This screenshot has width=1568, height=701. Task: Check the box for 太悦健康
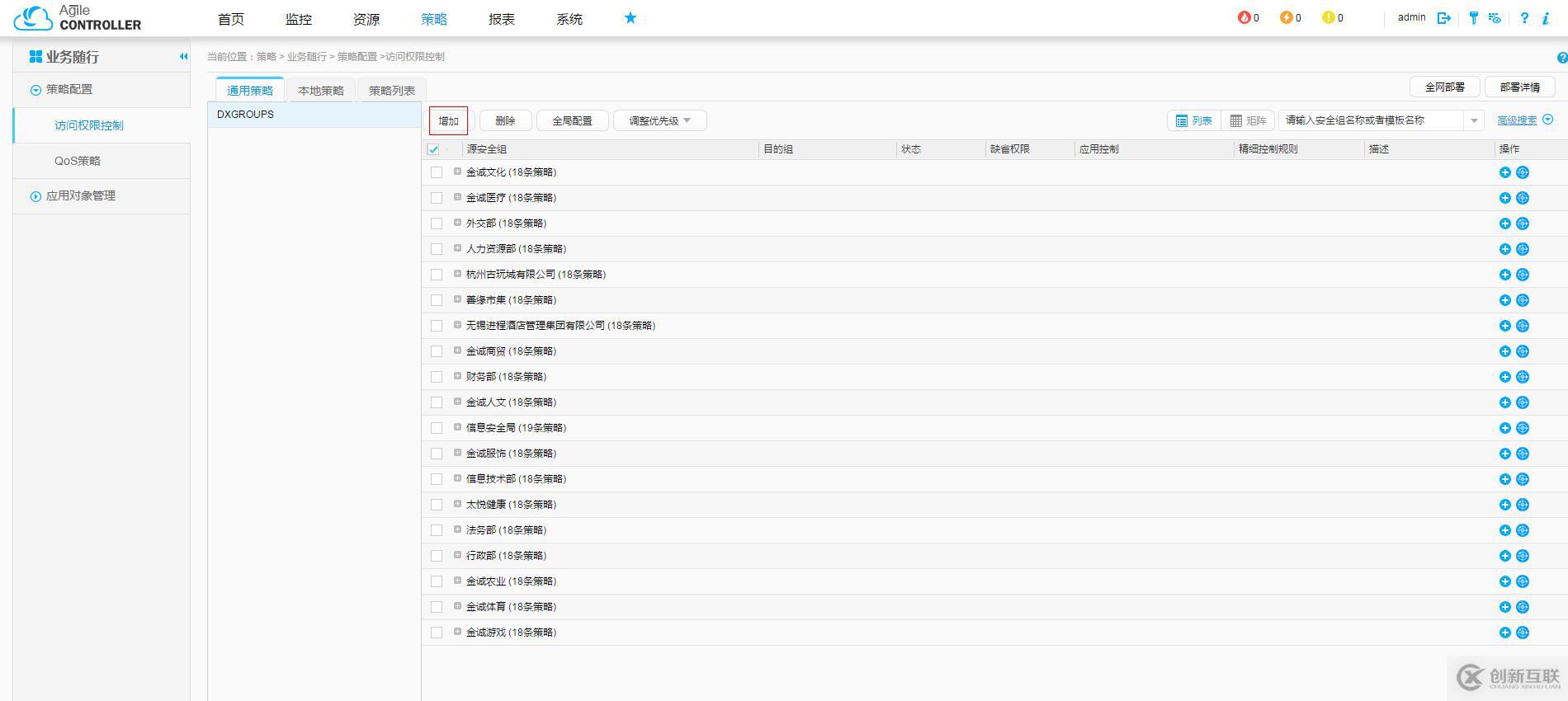click(x=437, y=505)
